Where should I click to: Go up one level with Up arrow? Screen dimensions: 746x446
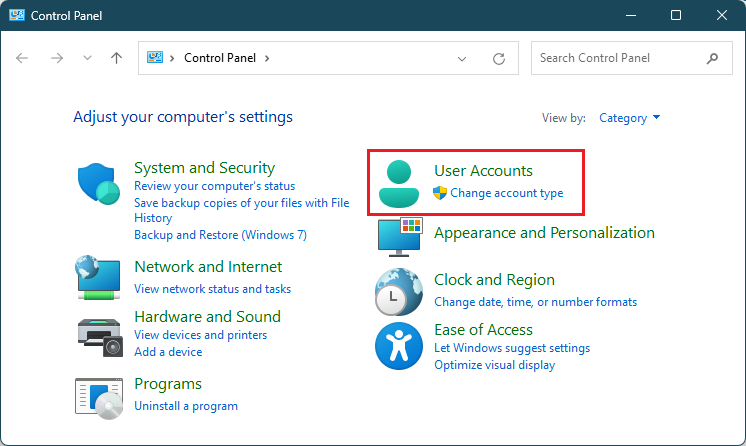116,58
